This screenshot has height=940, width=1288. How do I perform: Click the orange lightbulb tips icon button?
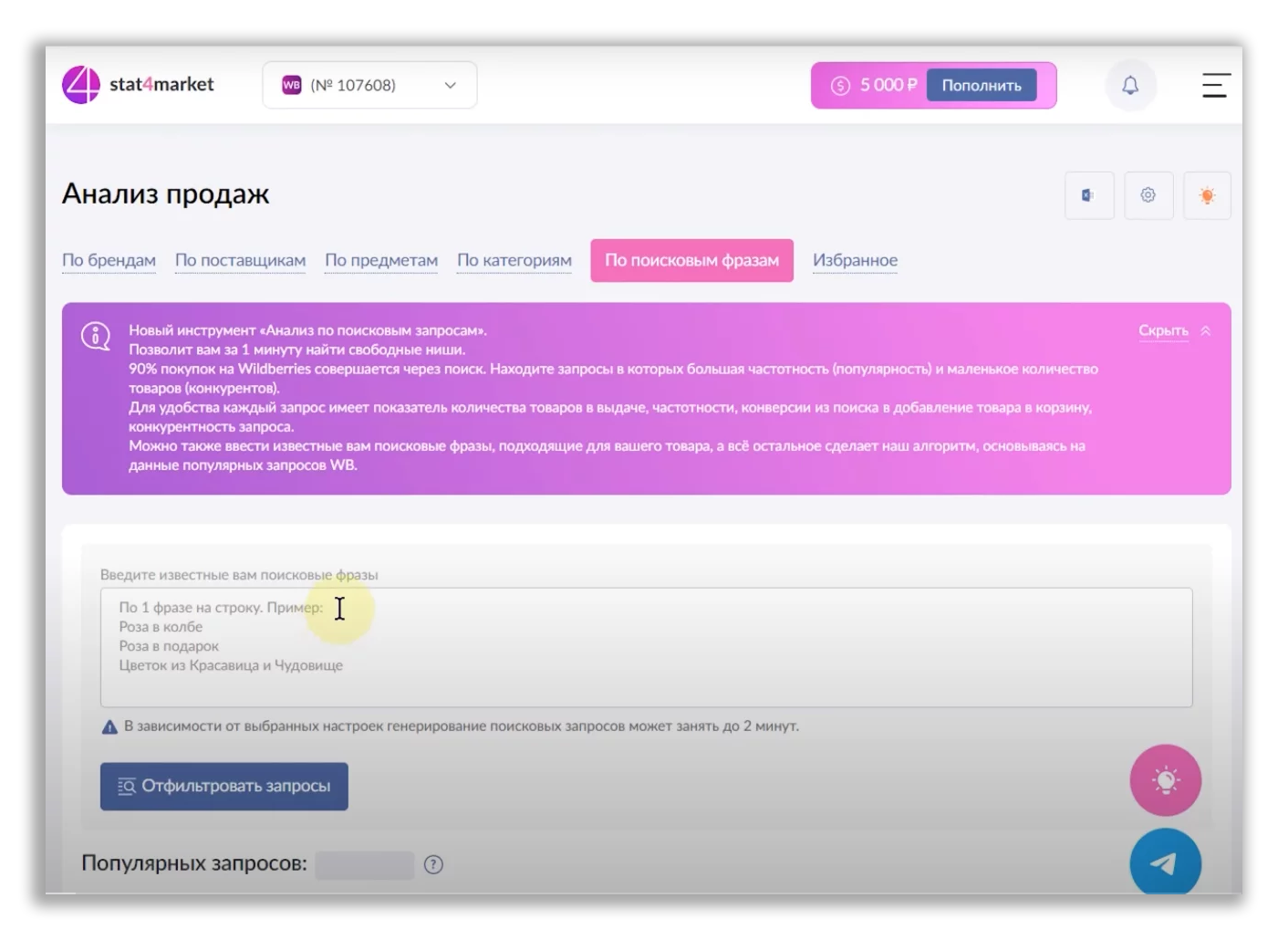(x=1207, y=195)
